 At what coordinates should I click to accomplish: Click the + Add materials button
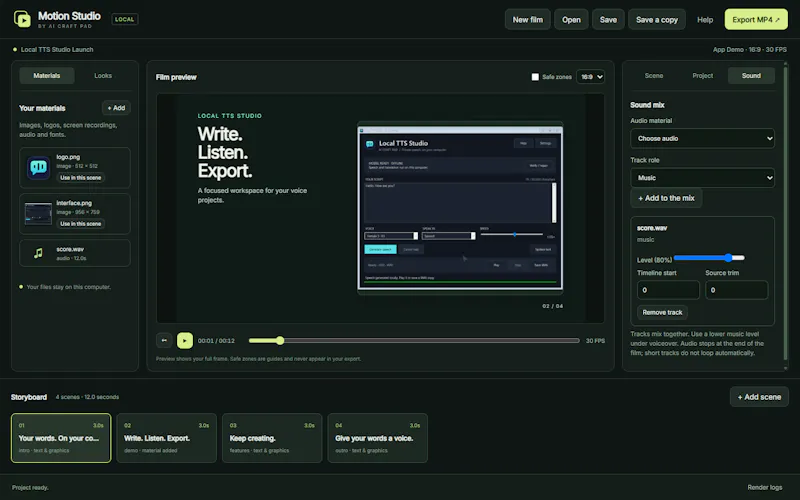pos(116,108)
